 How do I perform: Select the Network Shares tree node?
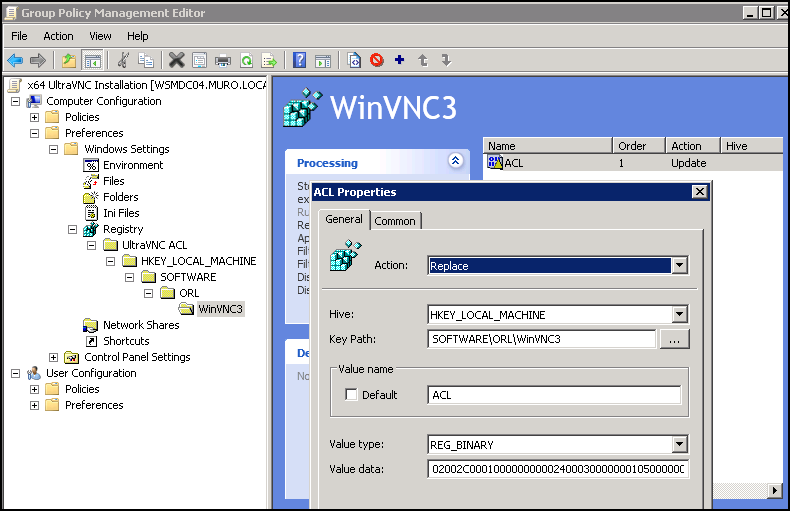tap(141, 325)
